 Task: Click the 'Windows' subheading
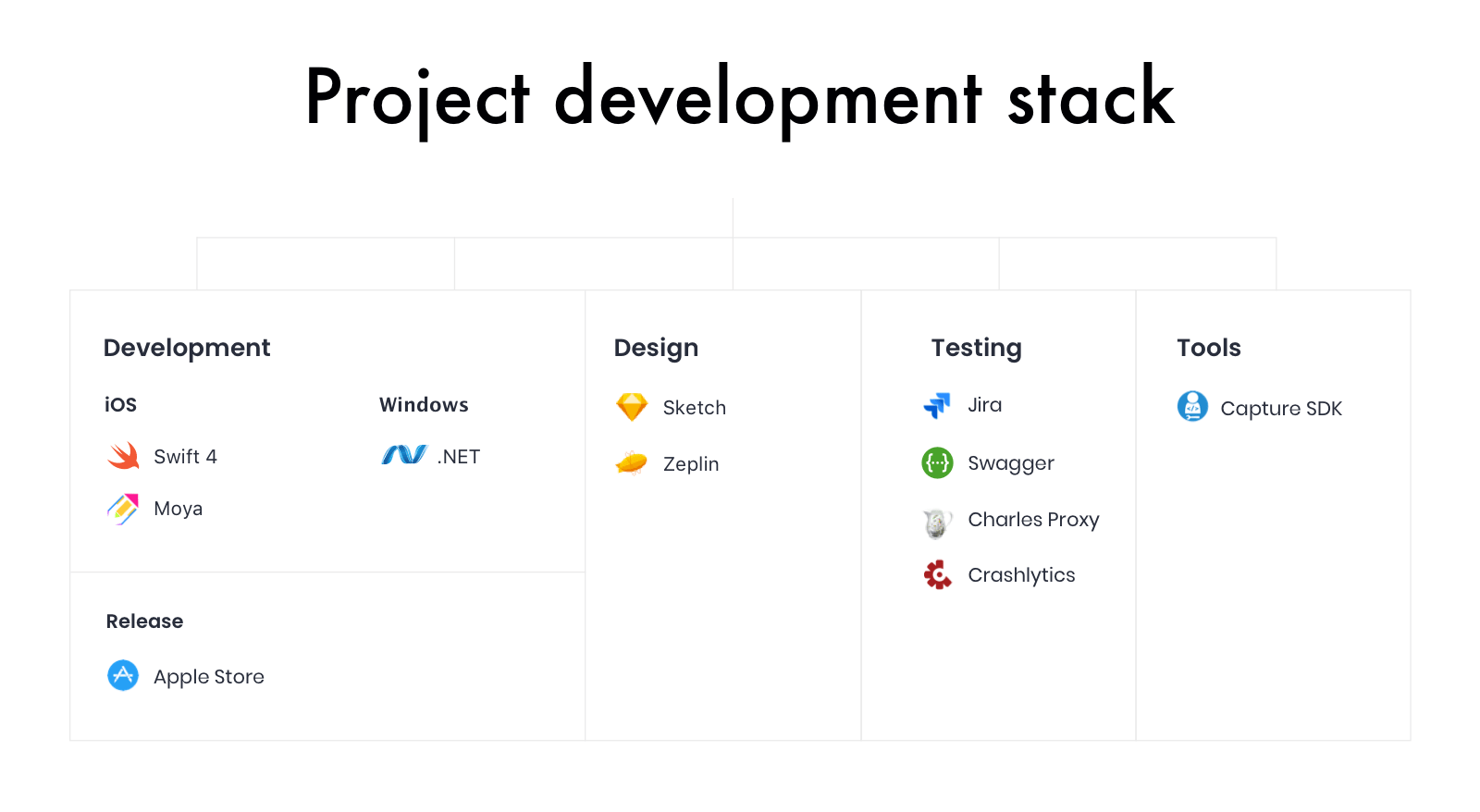coord(424,405)
